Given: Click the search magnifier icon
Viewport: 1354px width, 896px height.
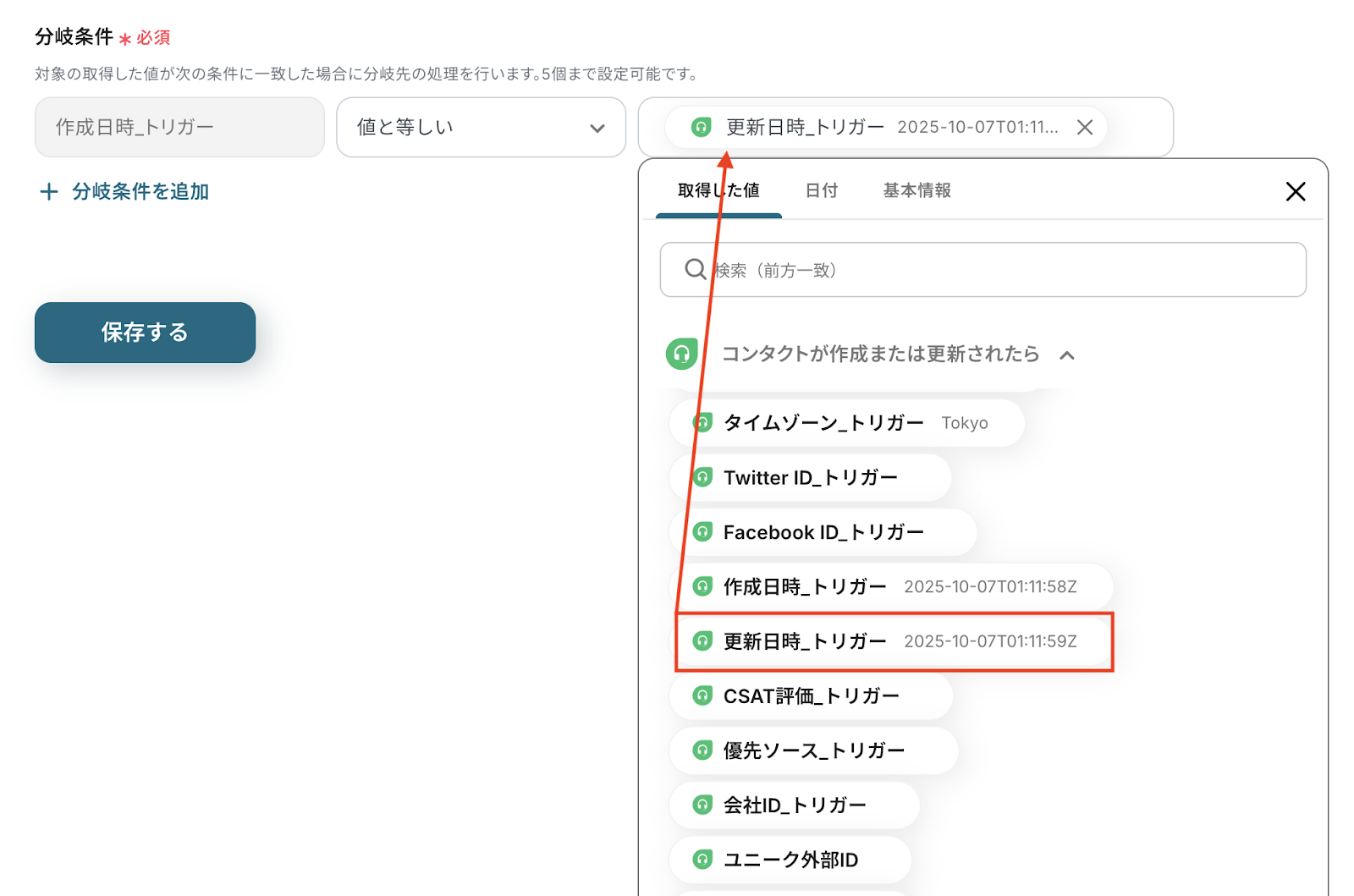Looking at the screenshot, I should (695, 270).
